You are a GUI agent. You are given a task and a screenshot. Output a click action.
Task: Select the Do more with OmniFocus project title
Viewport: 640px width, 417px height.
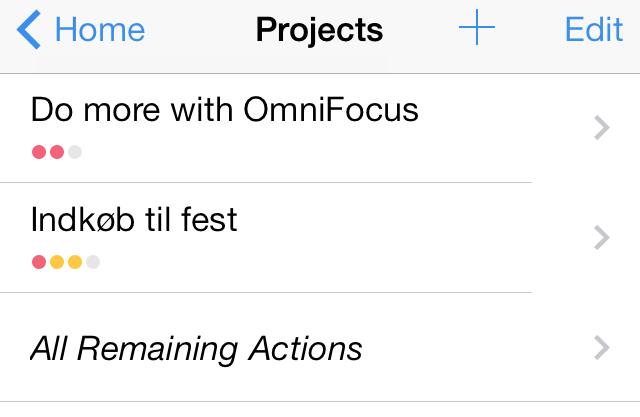click(224, 110)
